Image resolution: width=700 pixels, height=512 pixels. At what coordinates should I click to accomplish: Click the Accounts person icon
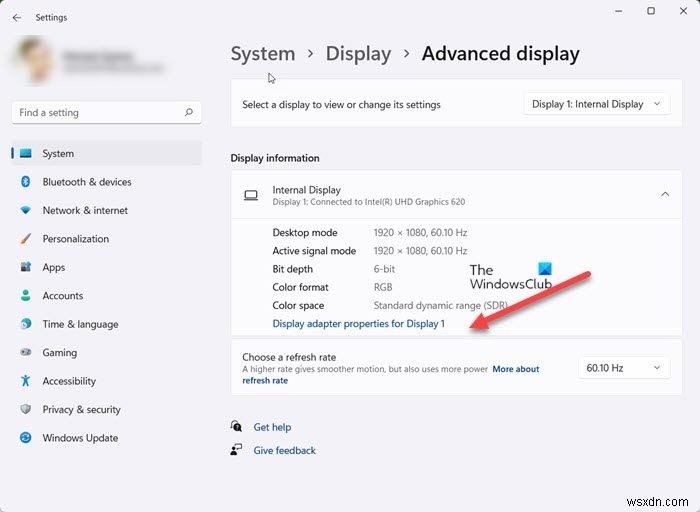25,296
